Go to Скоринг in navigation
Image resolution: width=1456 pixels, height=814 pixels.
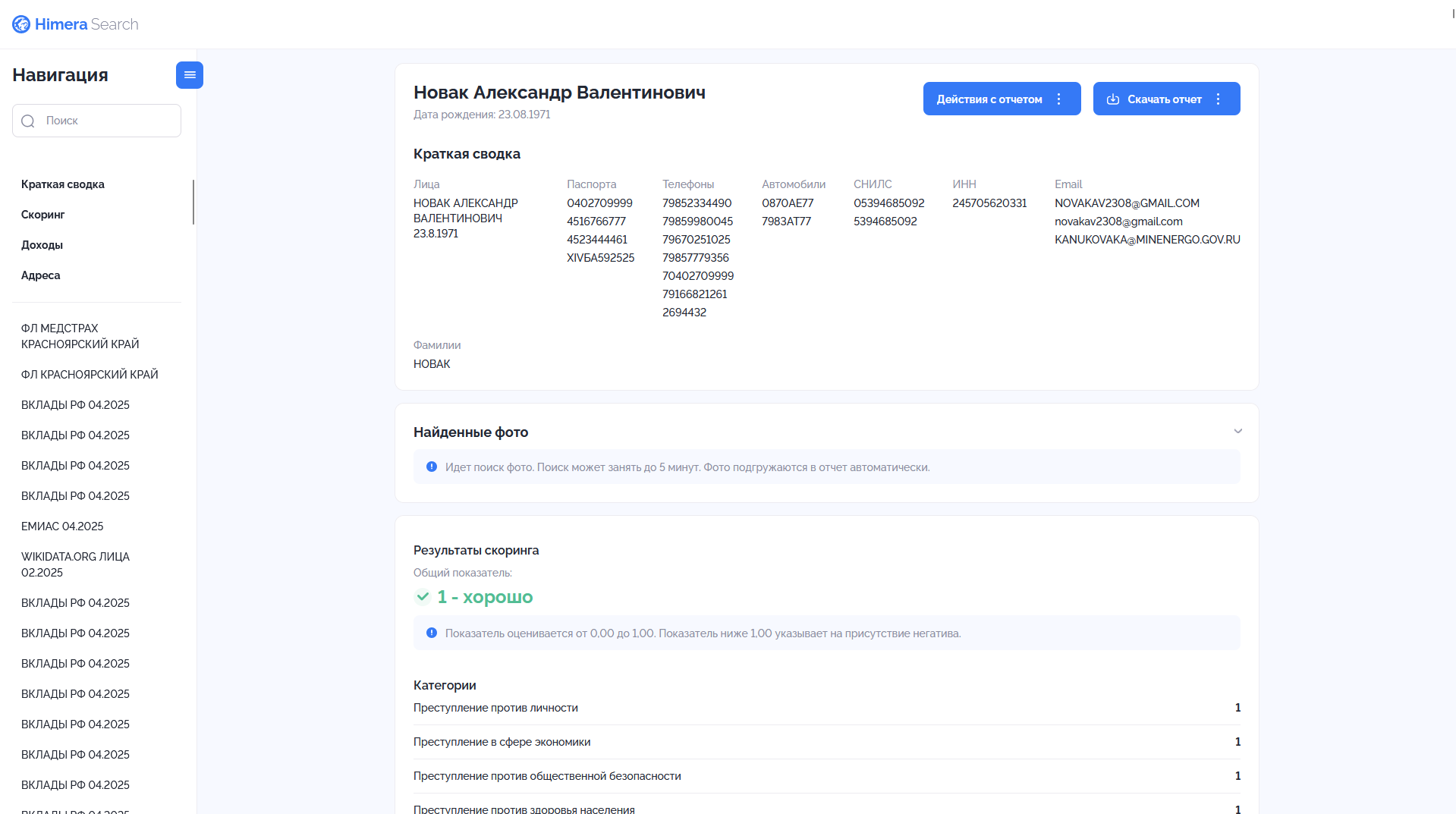[43, 215]
